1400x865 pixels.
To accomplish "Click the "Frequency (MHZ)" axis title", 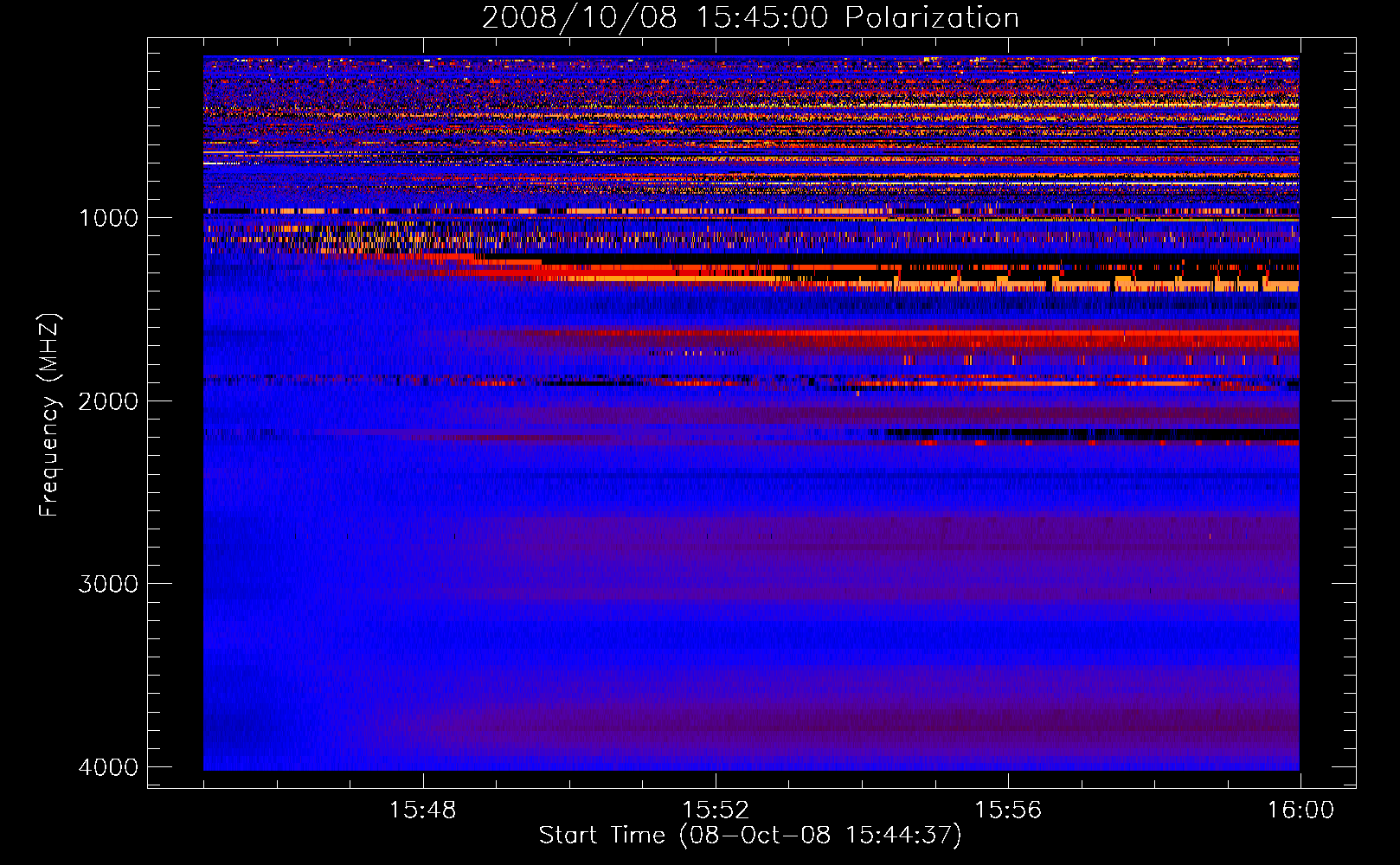I will coord(49,415).
